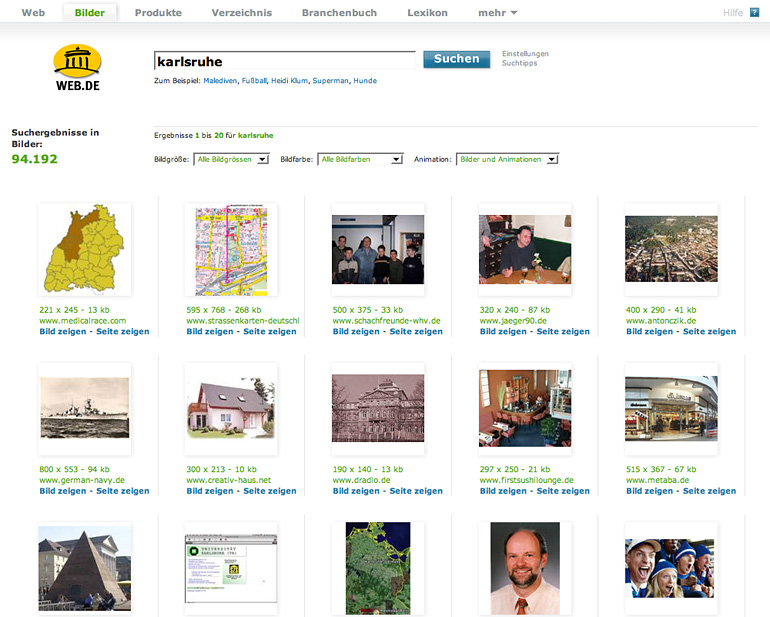This screenshot has width=770, height=617.
Task: Open the Einstellungen link
Action: click(525, 54)
